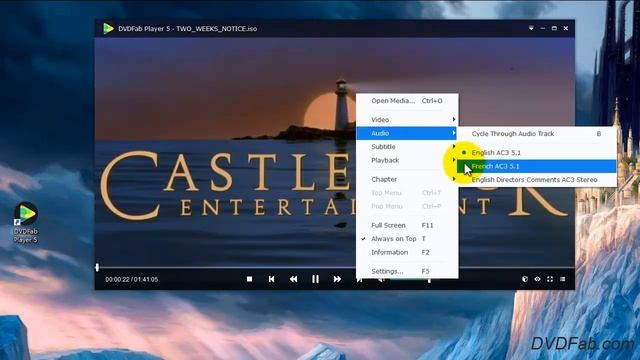
Task: Select English AC3 5.1 audio track
Action: coord(536,153)
